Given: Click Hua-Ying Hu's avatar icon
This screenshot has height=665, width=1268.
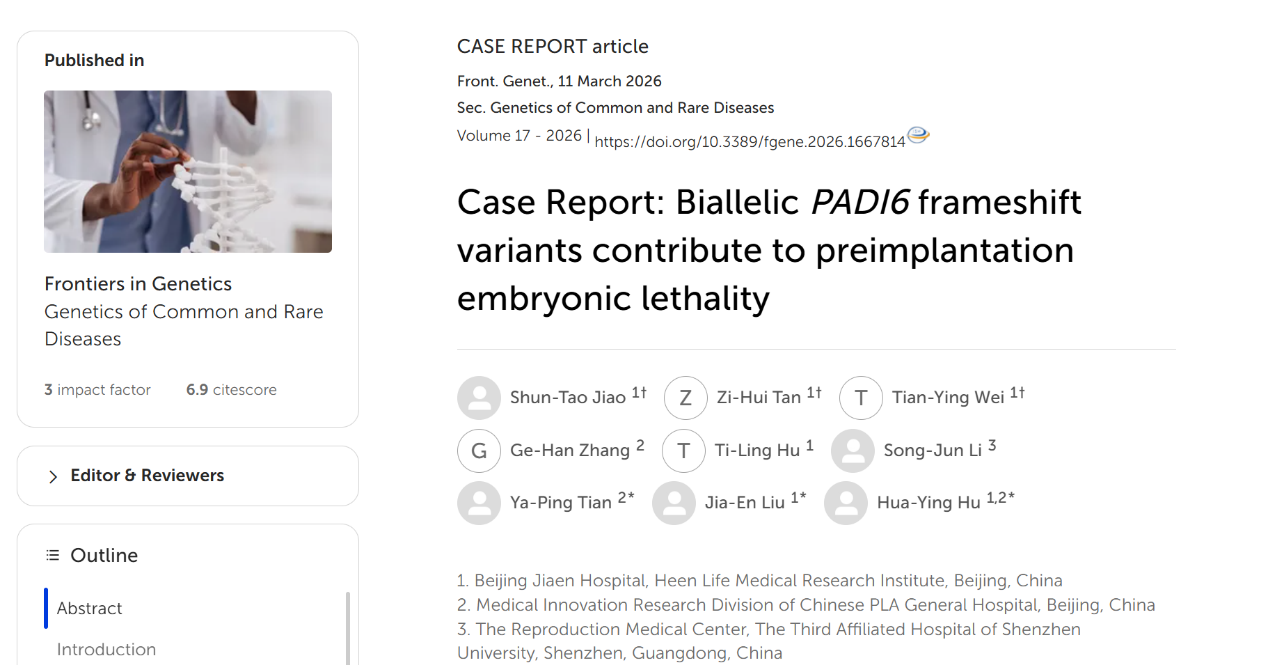Looking at the screenshot, I should 846,503.
